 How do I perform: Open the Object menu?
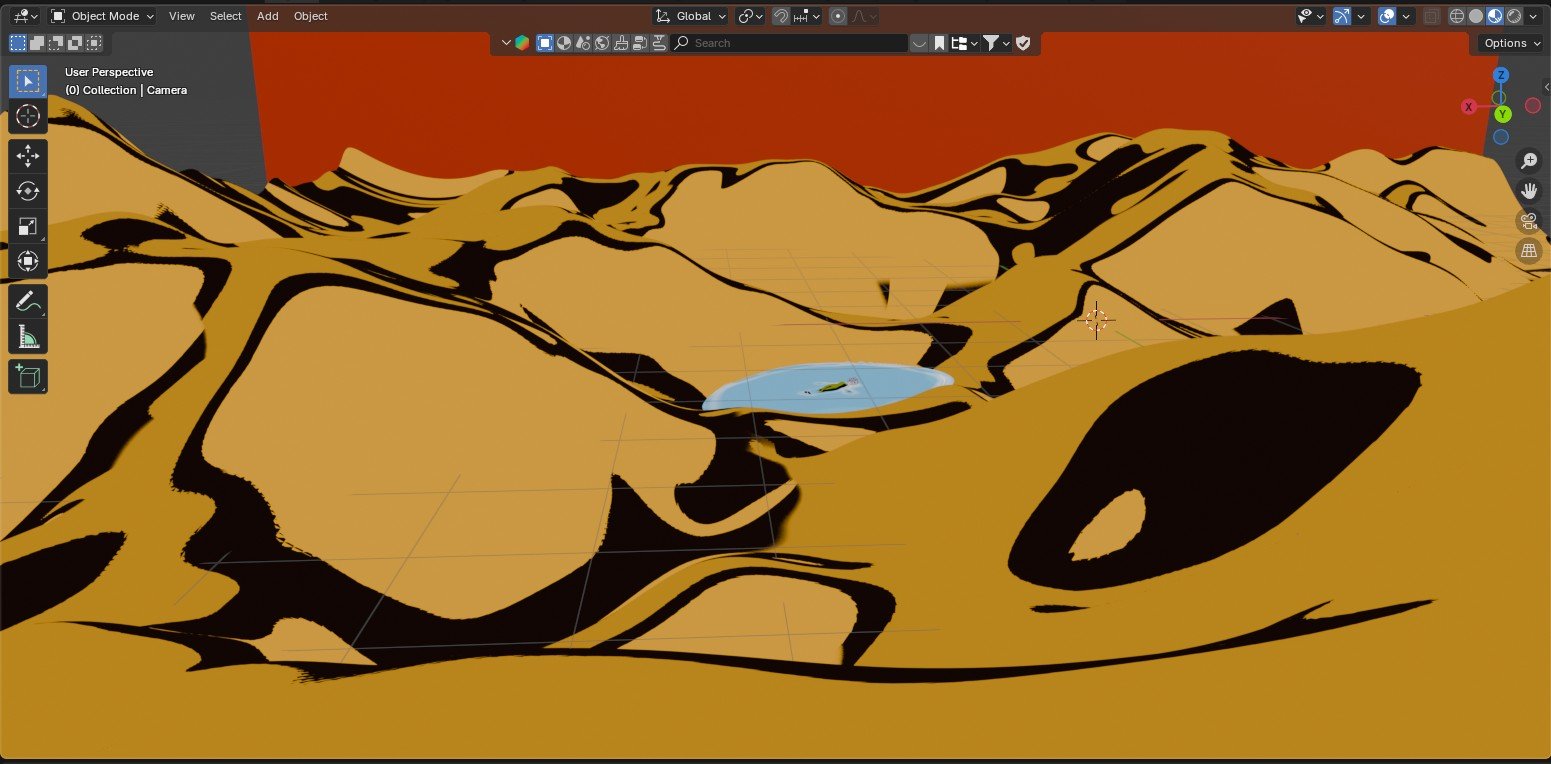311,16
